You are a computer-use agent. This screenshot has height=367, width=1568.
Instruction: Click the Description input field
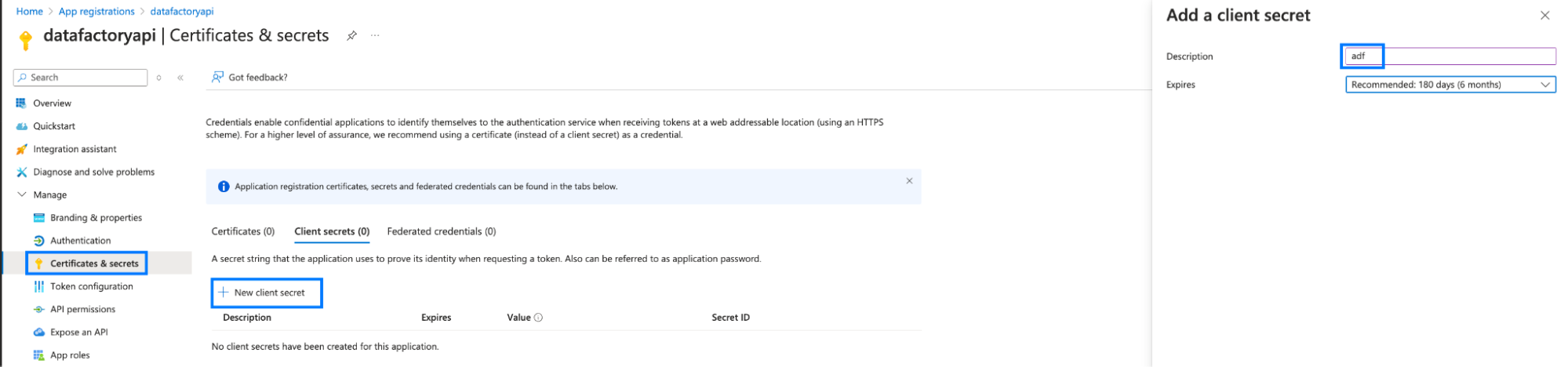[1450, 56]
